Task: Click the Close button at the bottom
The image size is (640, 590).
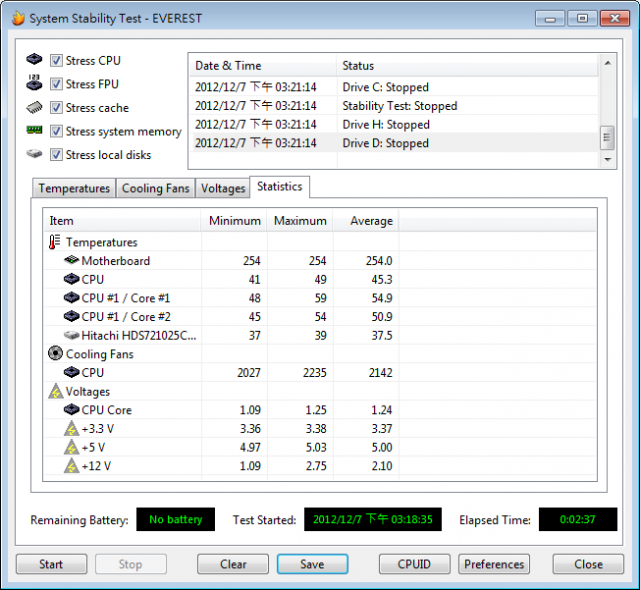Action: [x=588, y=564]
